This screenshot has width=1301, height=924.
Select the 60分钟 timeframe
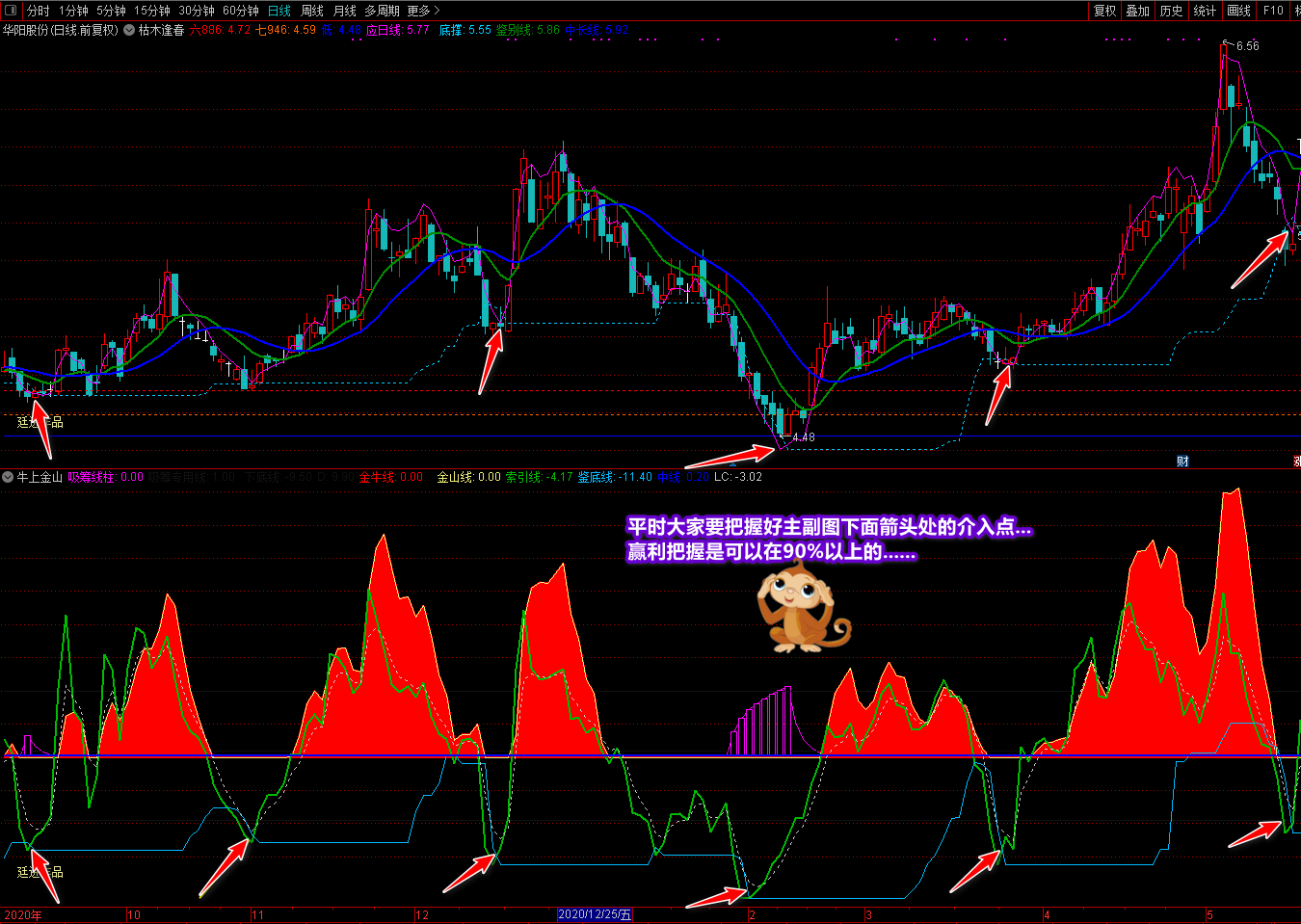241,11
